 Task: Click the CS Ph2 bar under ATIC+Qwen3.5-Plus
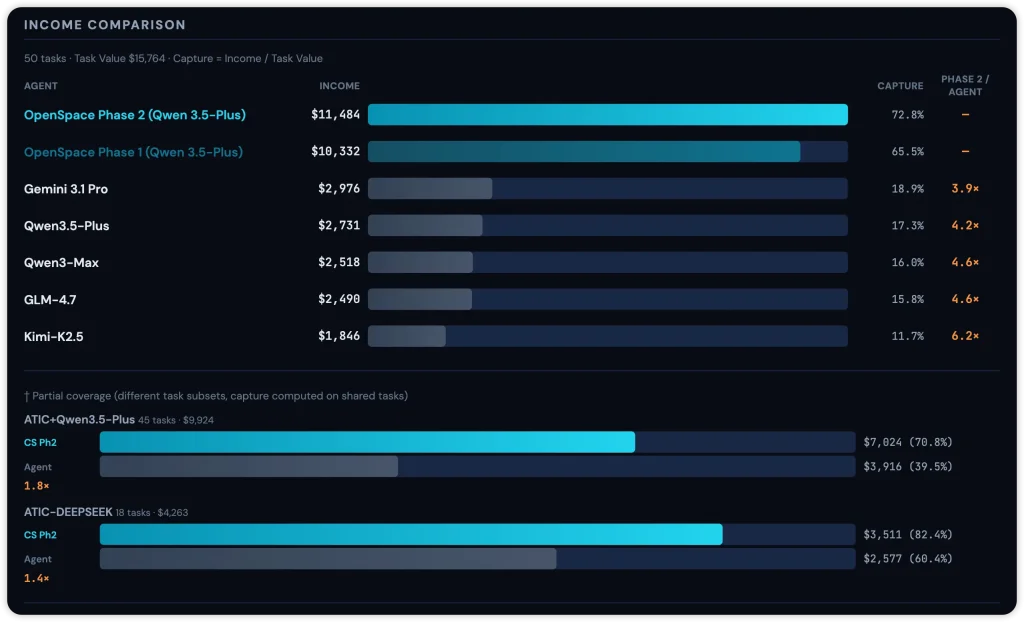pyautogui.click(x=367, y=442)
